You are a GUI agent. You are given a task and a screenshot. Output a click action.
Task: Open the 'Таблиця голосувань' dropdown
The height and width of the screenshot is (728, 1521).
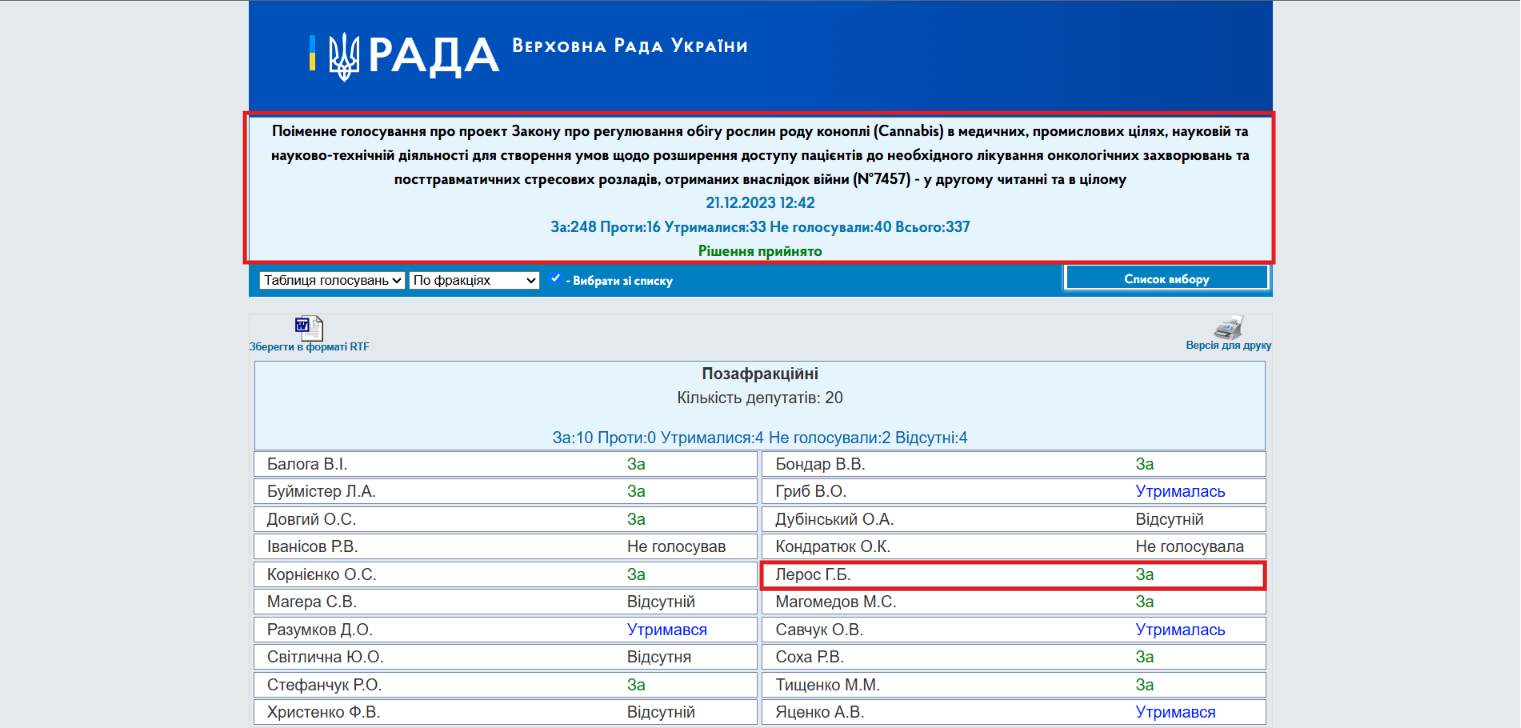(332, 281)
